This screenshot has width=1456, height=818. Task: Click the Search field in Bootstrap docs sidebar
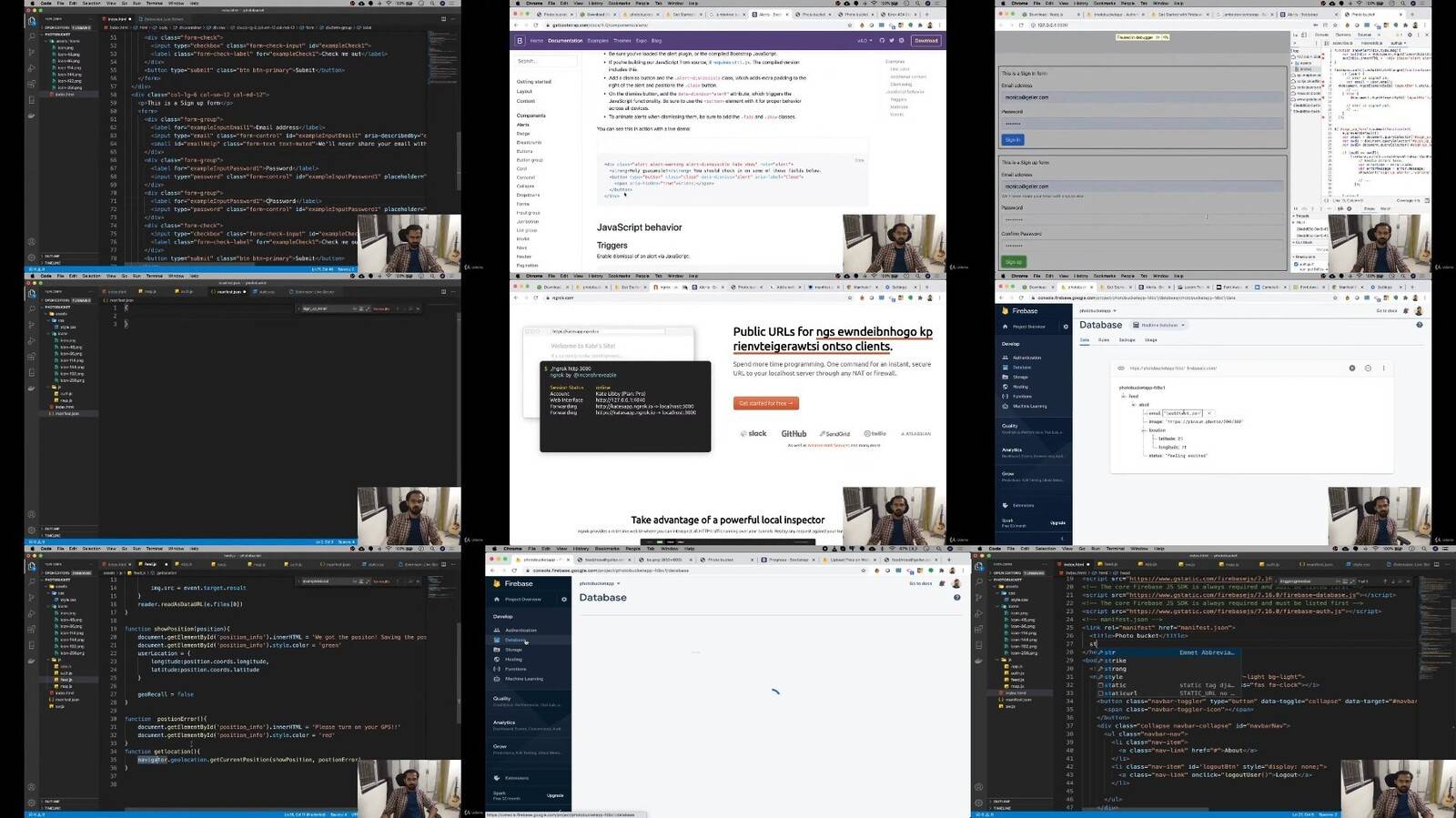pos(546,61)
